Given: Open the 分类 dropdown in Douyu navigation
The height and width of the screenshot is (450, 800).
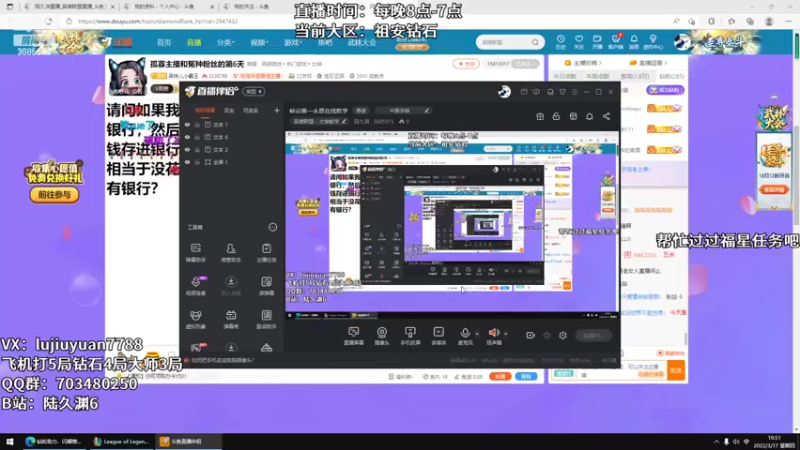Looking at the screenshot, I should 225,42.
